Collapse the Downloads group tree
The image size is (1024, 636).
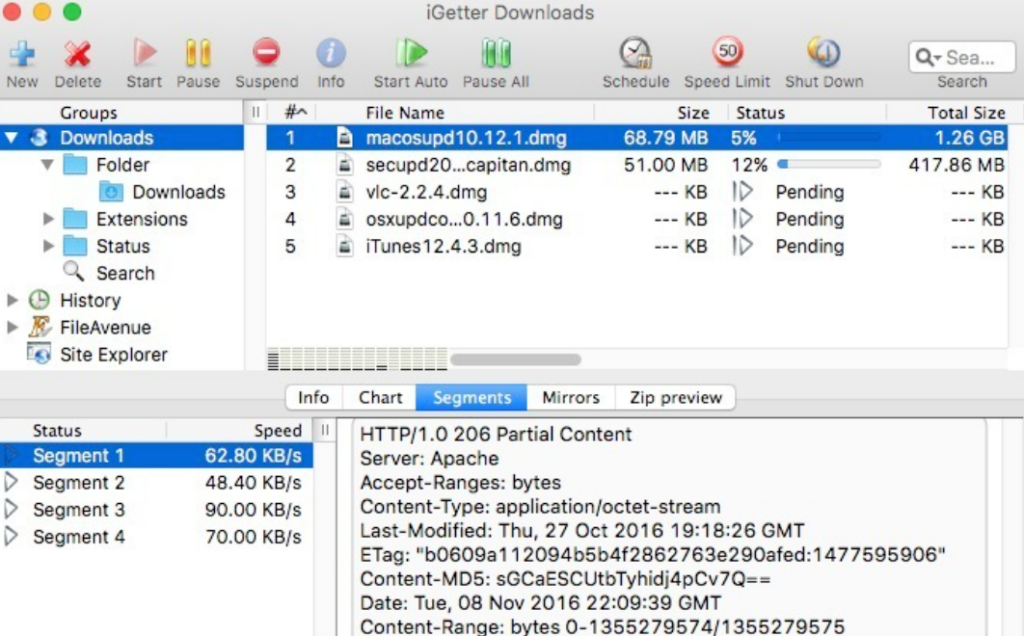click(x=11, y=138)
